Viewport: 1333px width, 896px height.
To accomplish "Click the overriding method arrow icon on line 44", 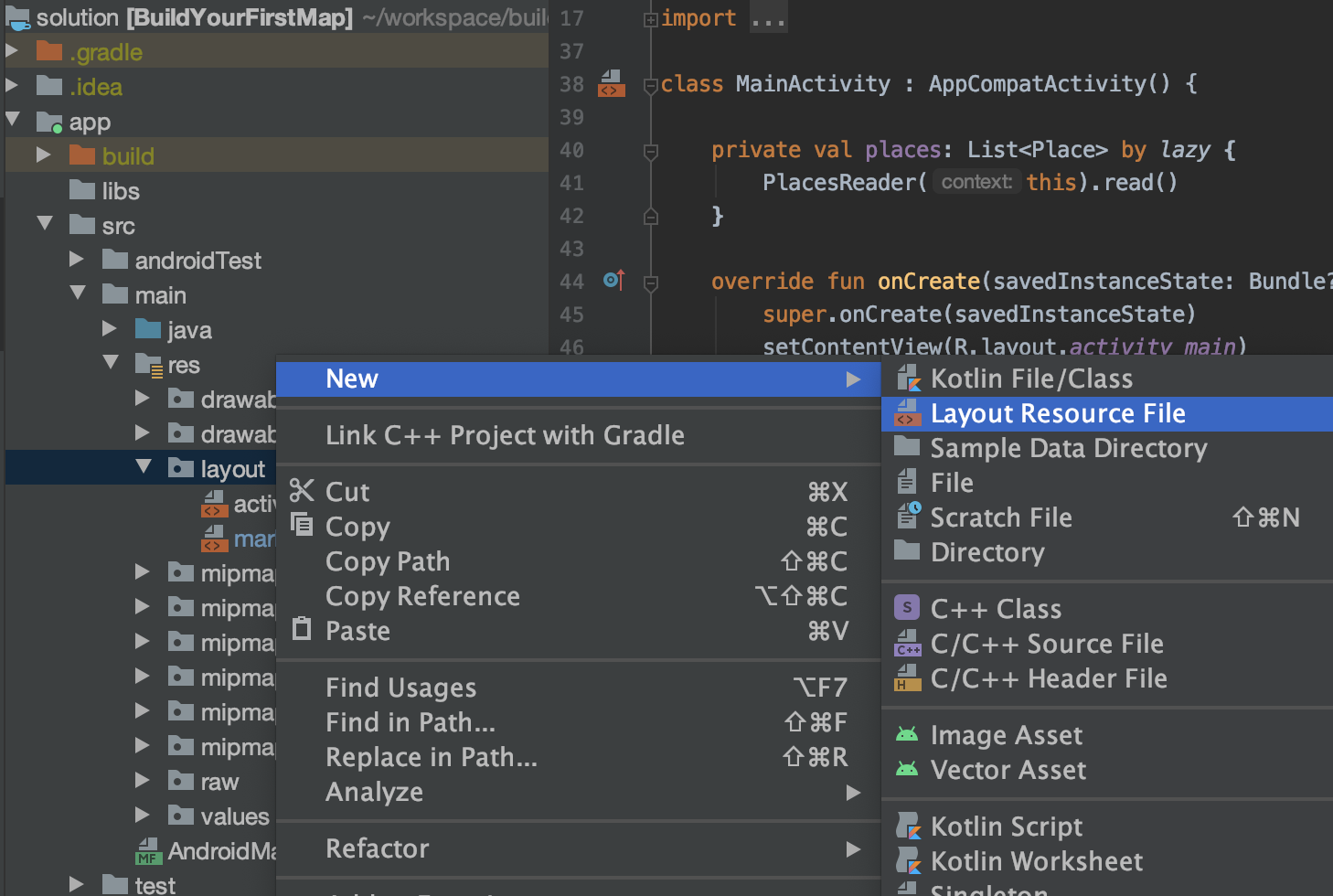I will (613, 281).
